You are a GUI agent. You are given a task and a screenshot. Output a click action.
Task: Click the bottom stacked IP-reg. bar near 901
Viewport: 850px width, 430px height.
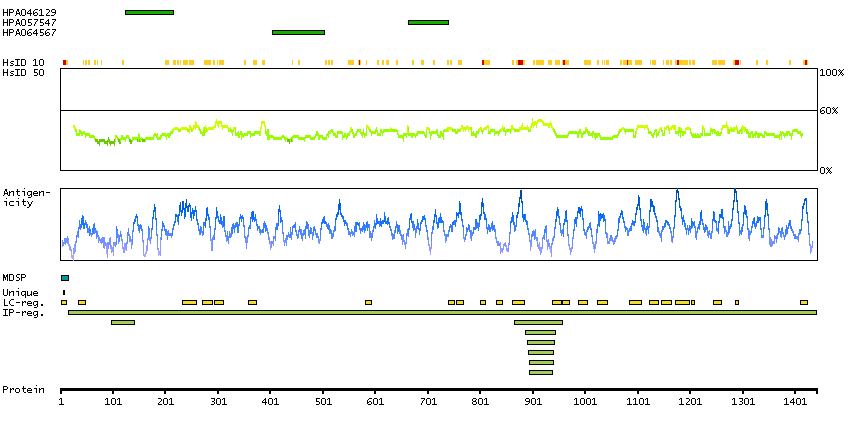[541, 372]
